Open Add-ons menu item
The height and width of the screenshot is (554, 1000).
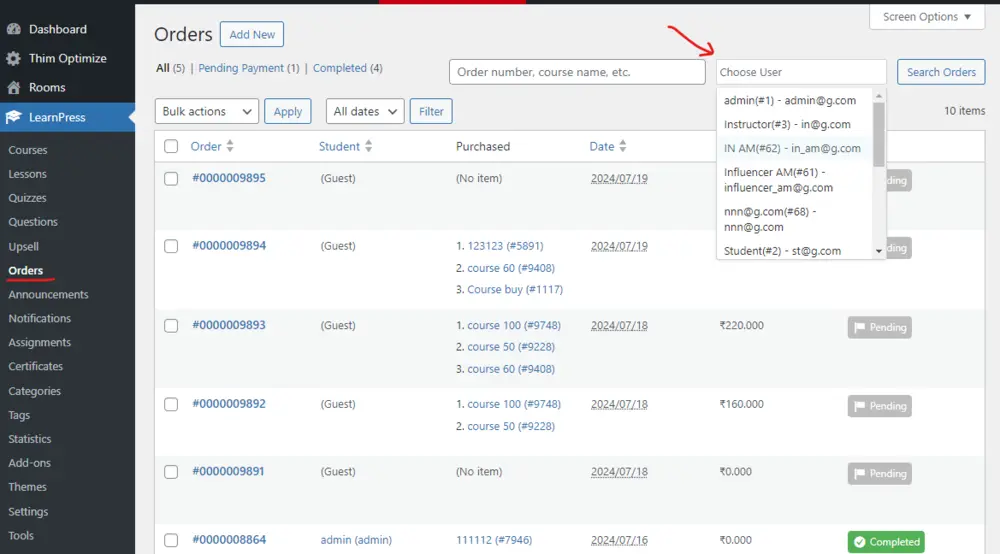pos(29,463)
